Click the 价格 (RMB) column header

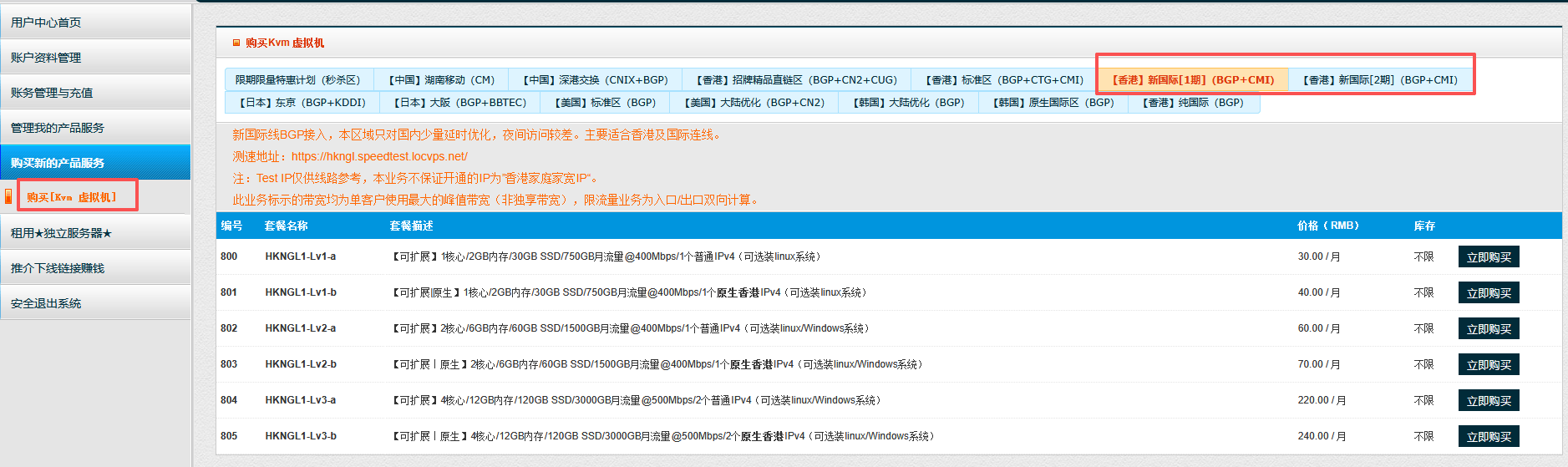1328,226
